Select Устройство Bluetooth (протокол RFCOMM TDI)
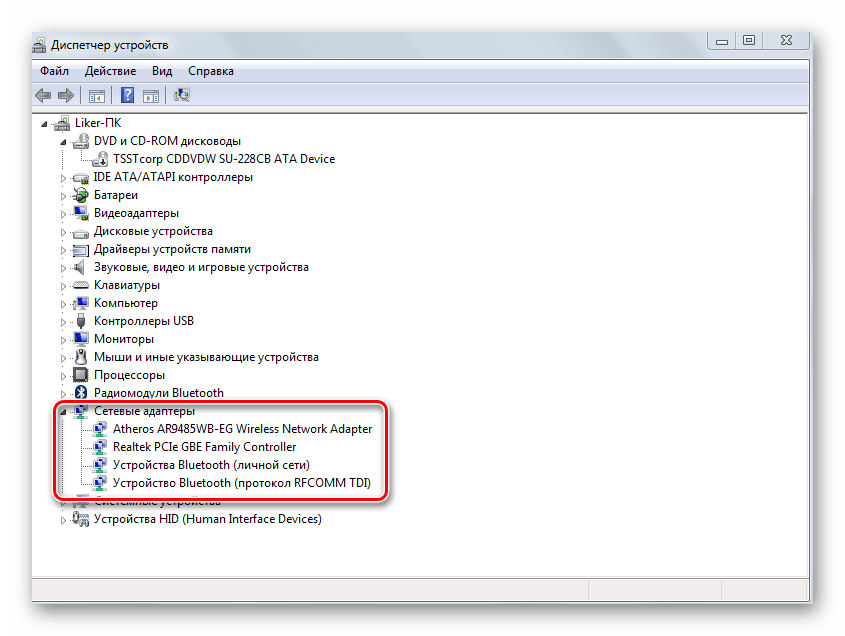 pos(242,483)
